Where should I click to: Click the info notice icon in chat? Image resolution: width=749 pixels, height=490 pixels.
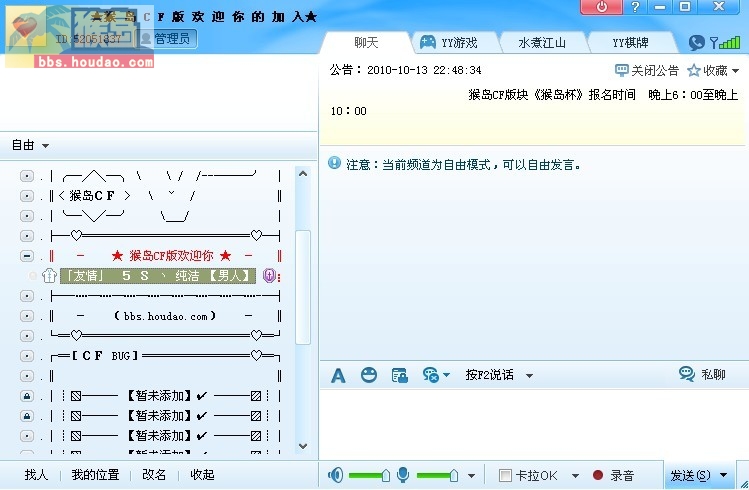click(x=334, y=164)
